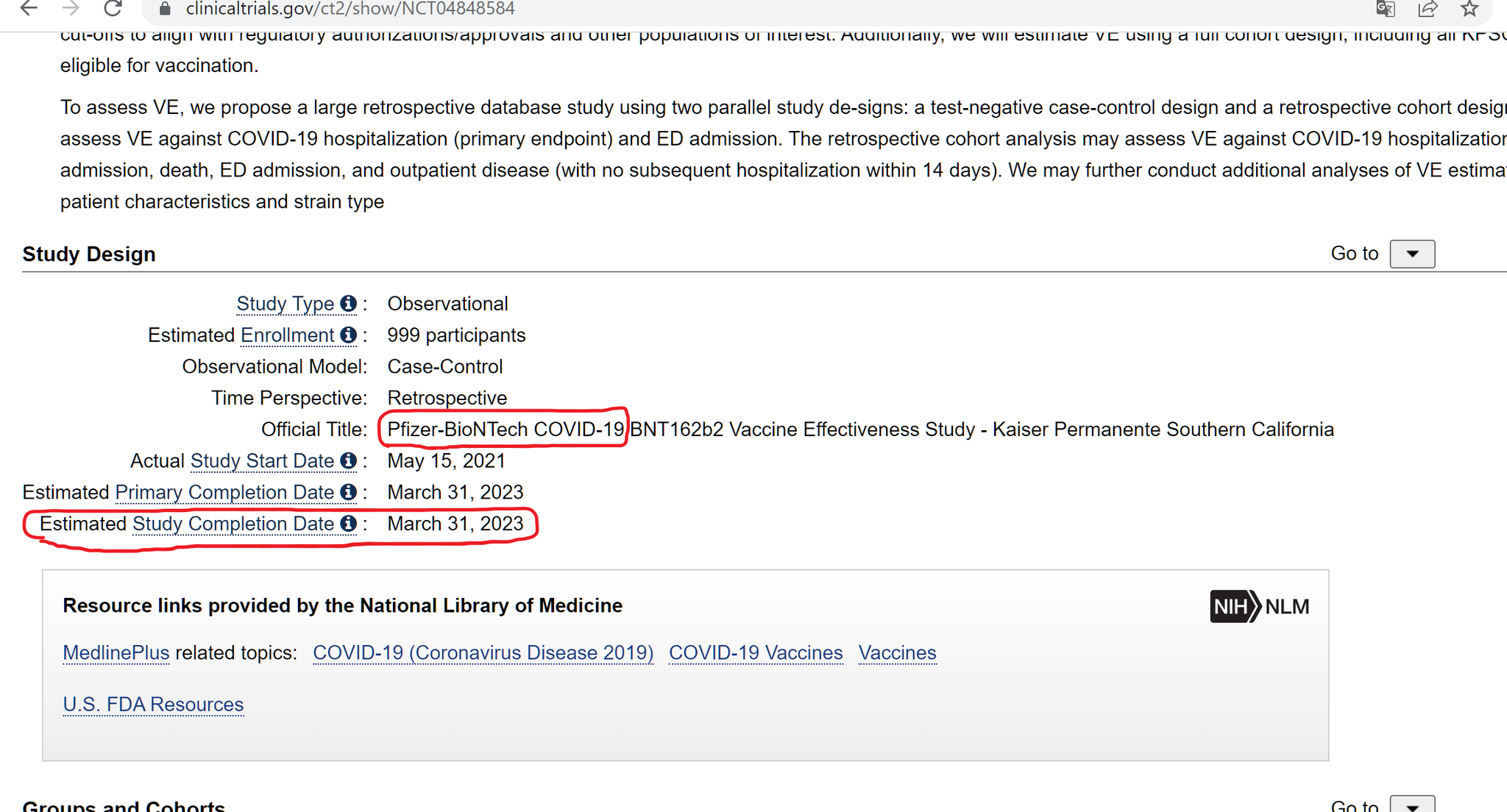
Task: Open U.S. FDA Resources link
Action: click(153, 705)
